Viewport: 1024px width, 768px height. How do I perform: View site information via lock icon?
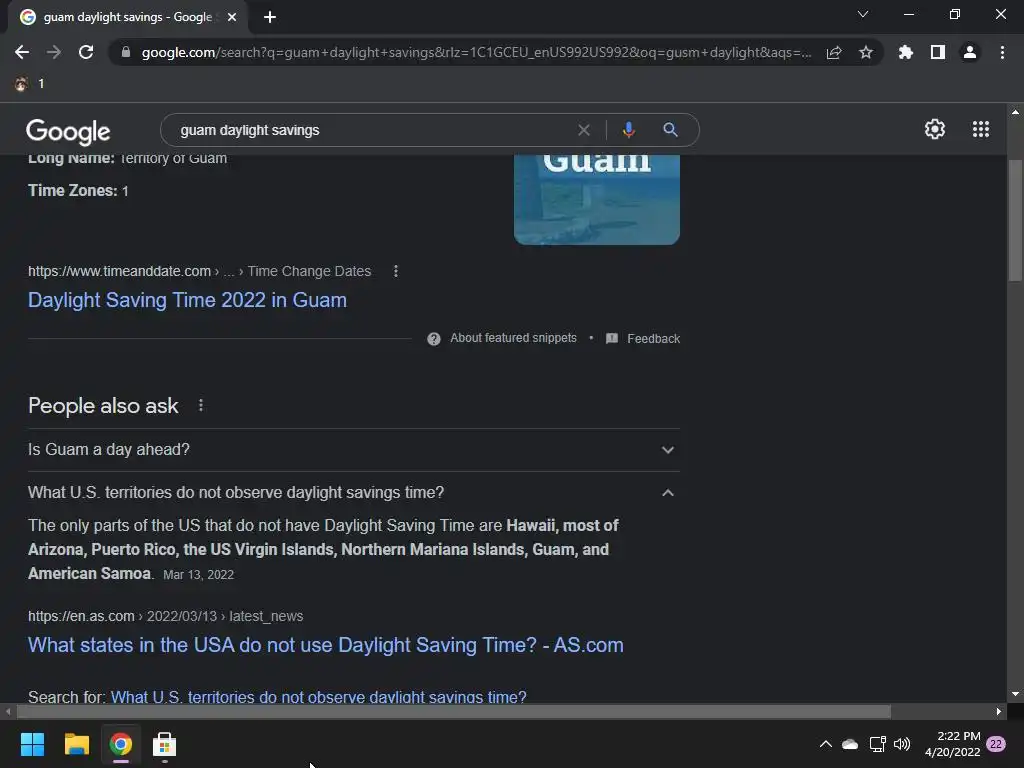126,52
